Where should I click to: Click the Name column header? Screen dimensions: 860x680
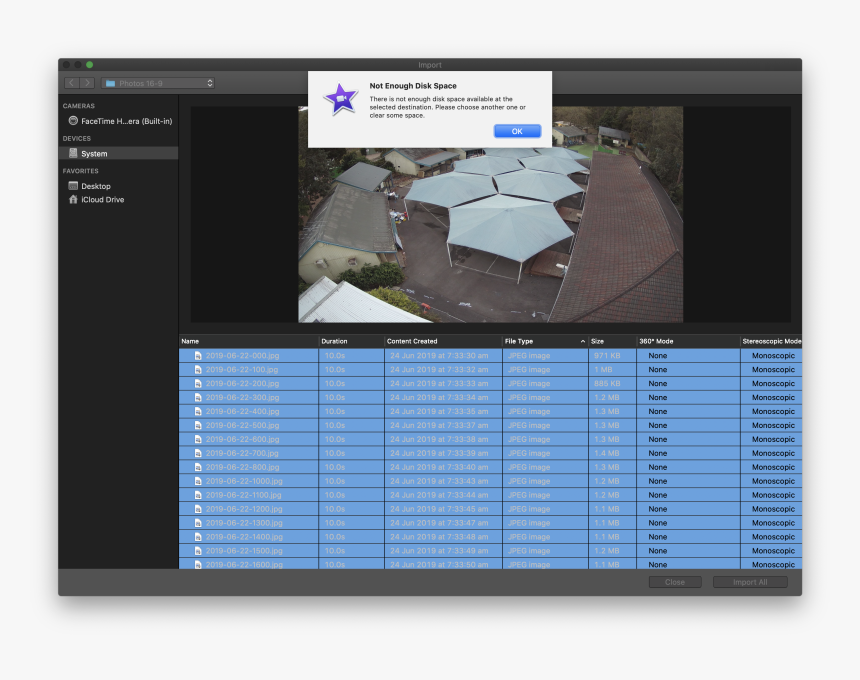248,341
